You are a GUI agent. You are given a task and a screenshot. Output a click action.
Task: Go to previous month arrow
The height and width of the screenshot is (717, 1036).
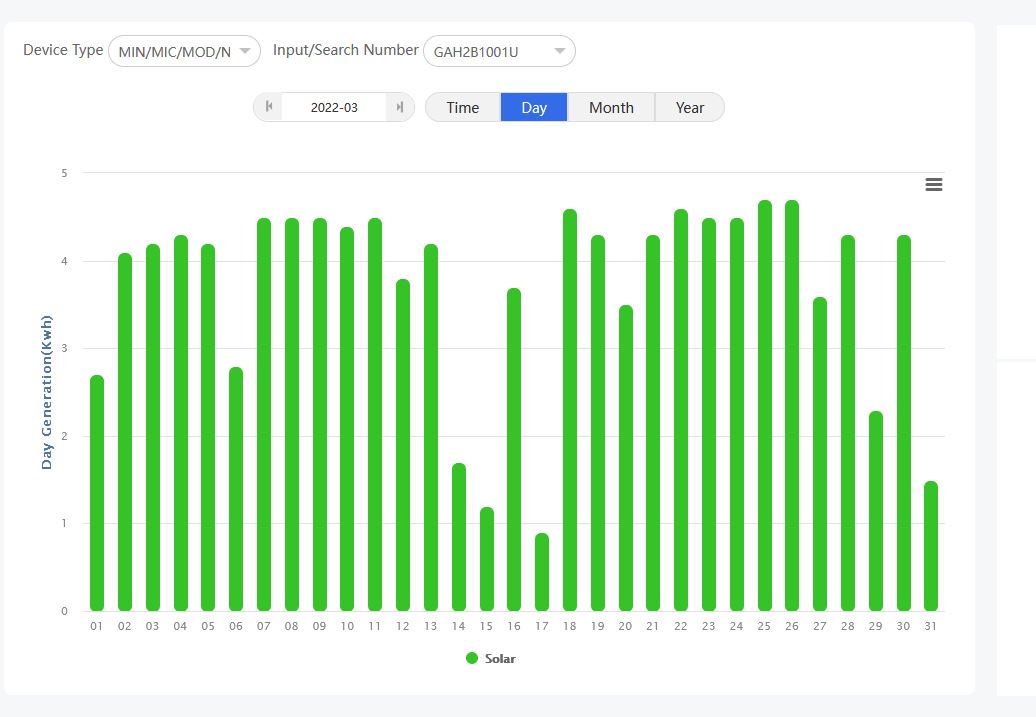[269, 106]
